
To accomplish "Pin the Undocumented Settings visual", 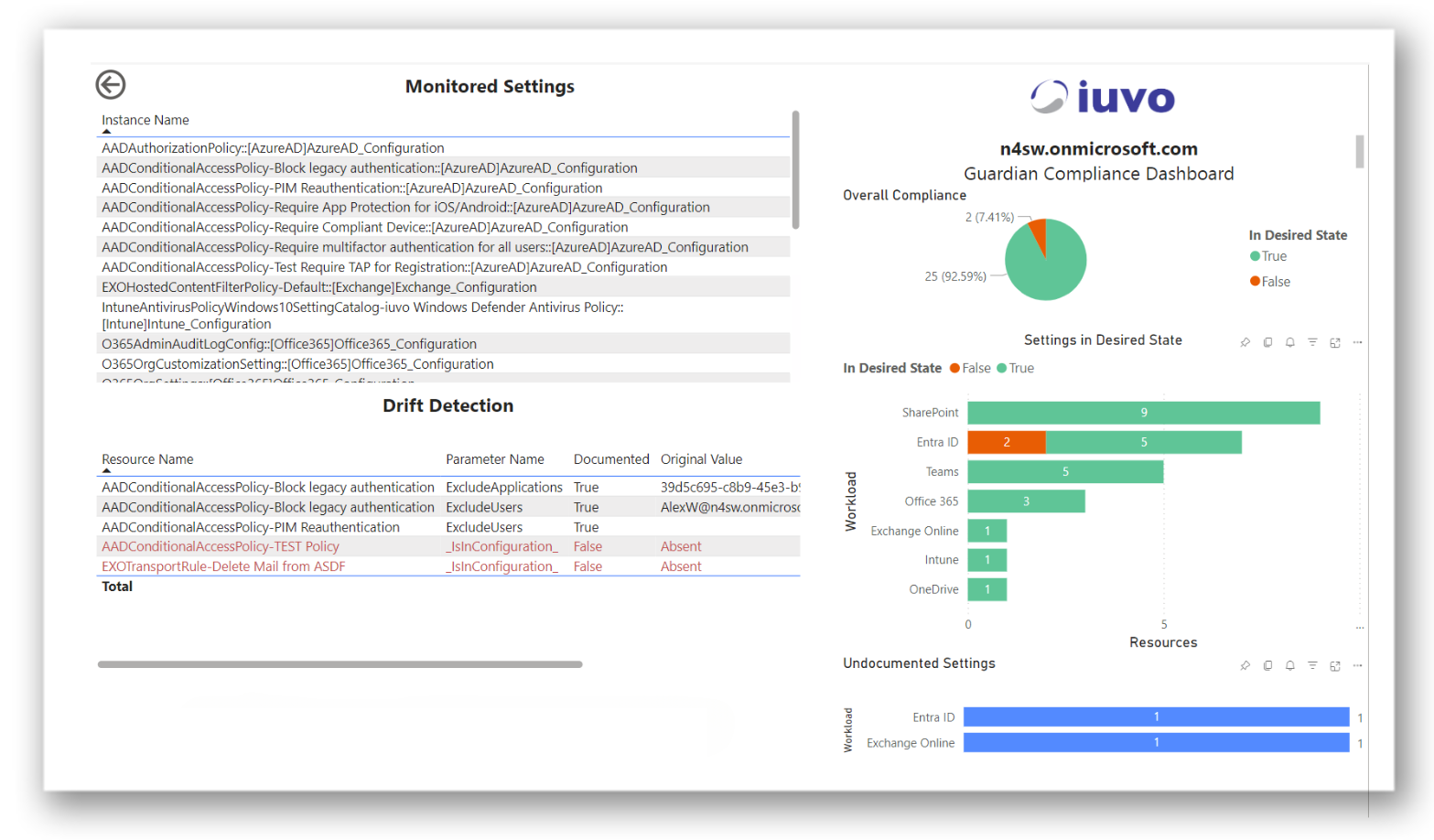I will coord(1245,665).
